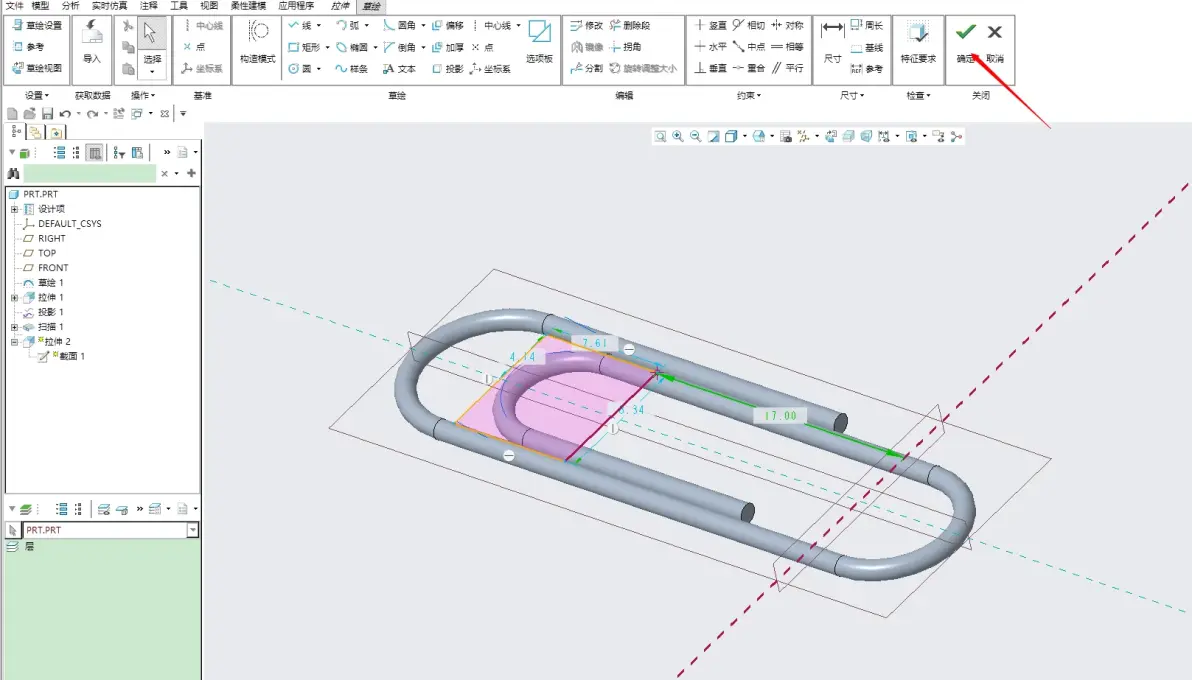
Task: Open the 分析 menu tab
Action: point(70,5)
